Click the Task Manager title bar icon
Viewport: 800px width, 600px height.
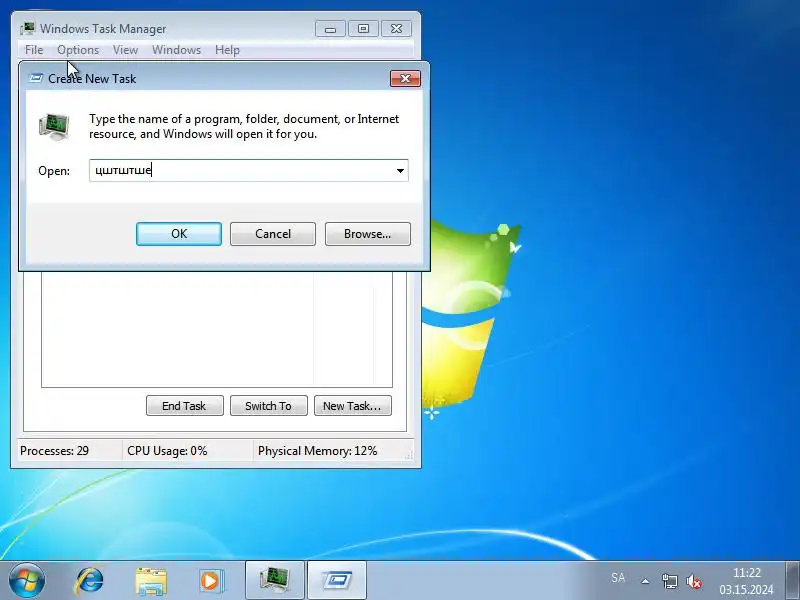coord(28,29)
